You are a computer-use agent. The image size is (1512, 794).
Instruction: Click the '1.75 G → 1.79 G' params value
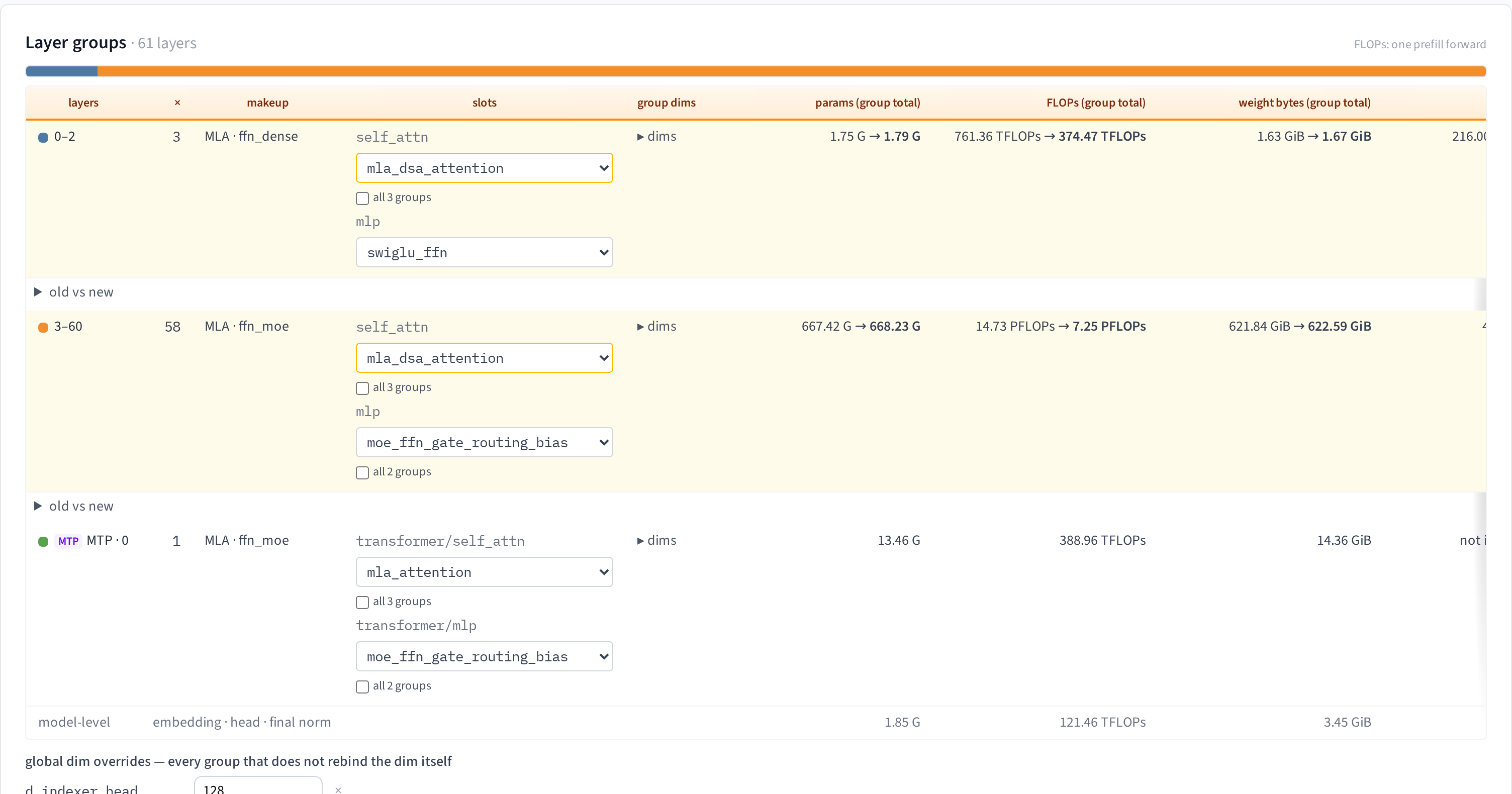pyautogui.click(x=875, y=137)
